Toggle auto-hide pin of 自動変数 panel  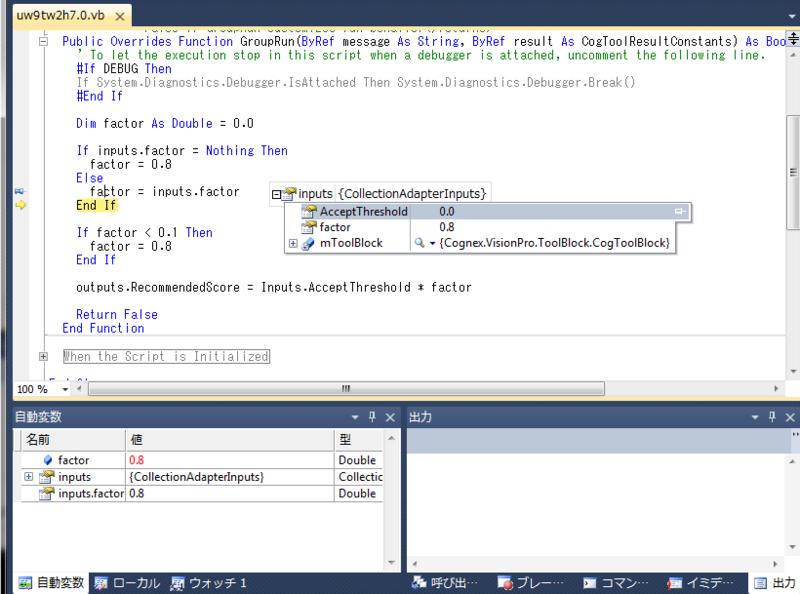[x=372, y=417]
